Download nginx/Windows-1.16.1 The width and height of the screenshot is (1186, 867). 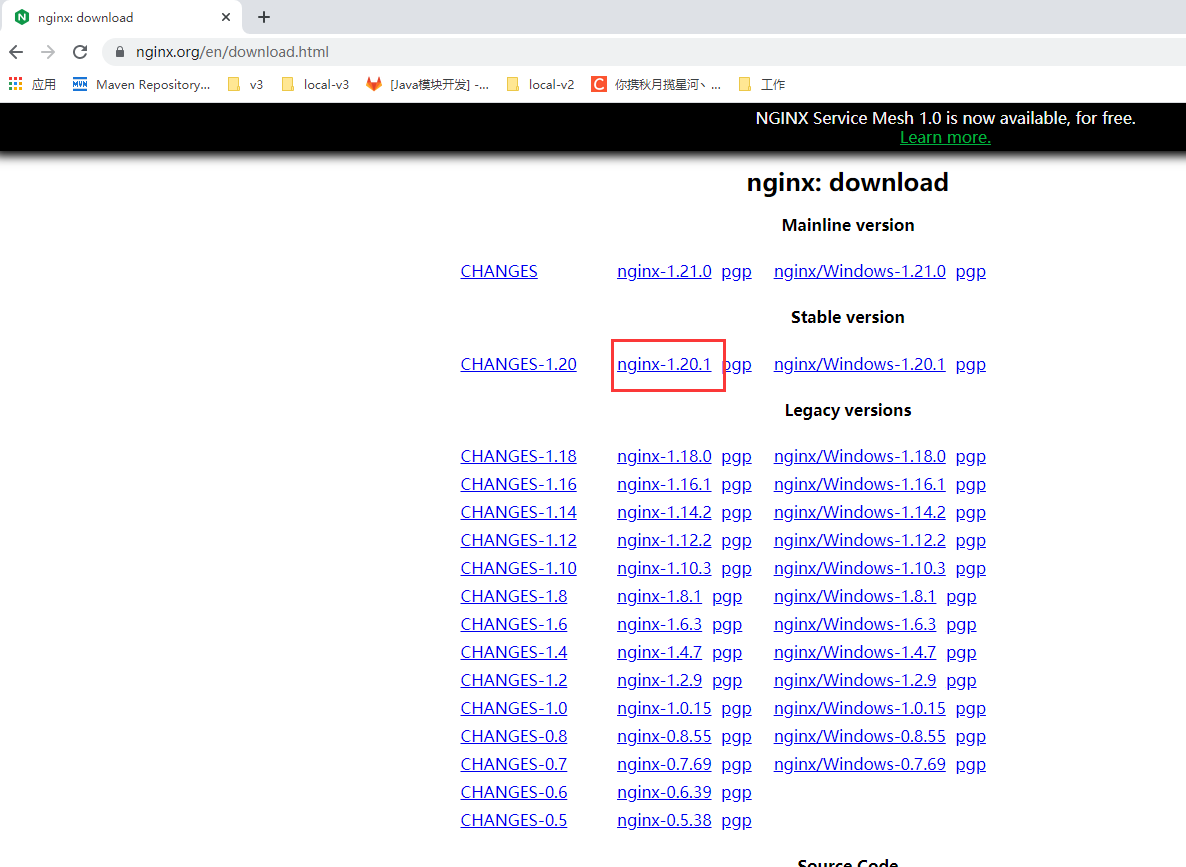pyautogui.click(x=859, y=485)
